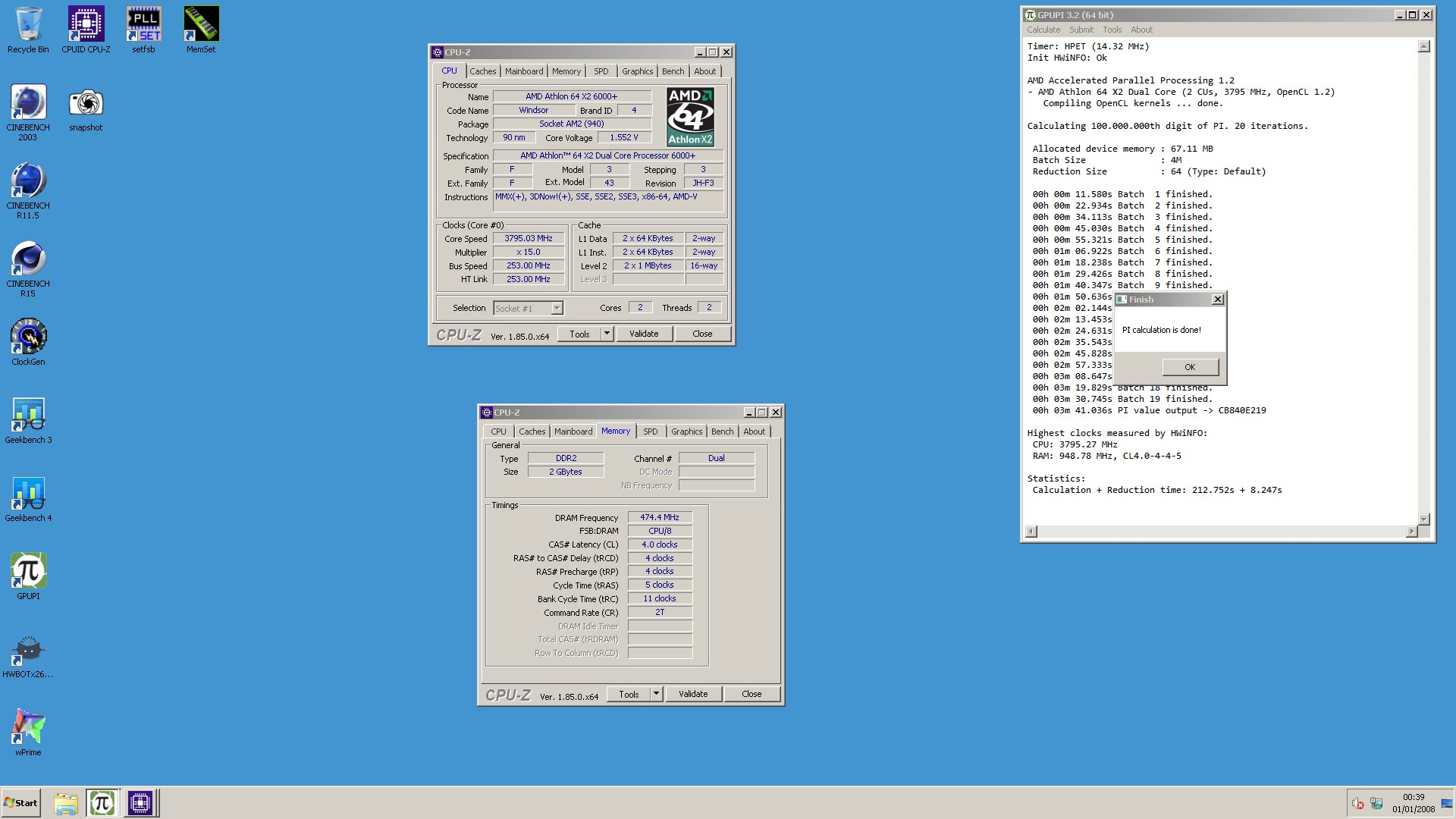Expand the Socket #1 selection dropdown
Viewport: 1456px width, 819px height.
pyautogui.click(x=557, y=309)
